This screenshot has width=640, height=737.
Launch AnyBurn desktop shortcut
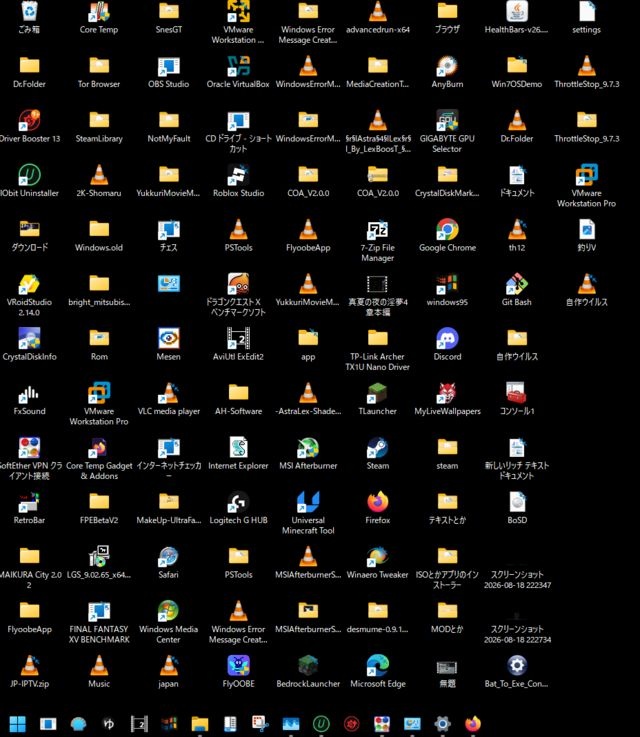(447, 66)
